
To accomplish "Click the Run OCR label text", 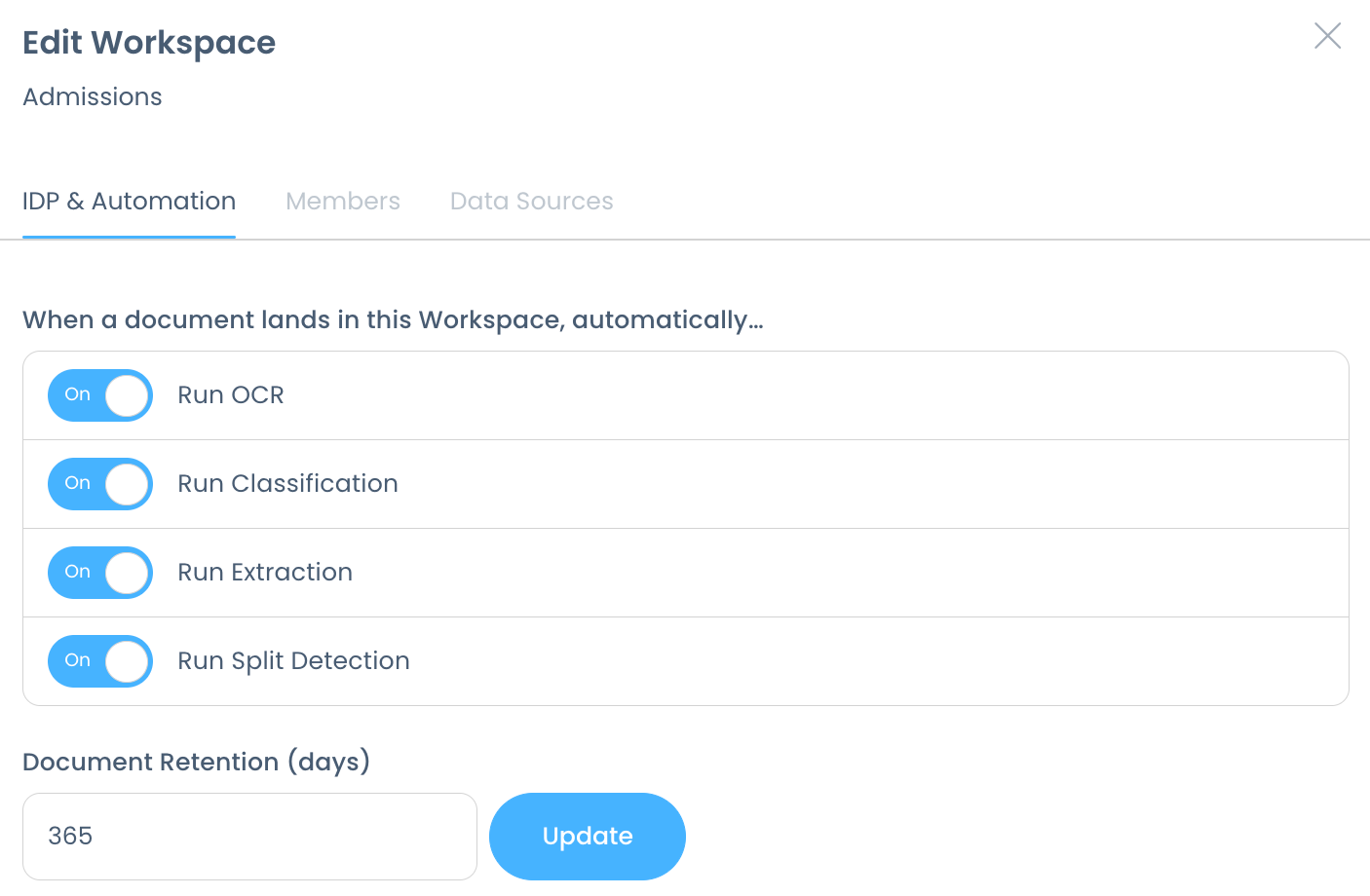I will [x=231, y=395].
